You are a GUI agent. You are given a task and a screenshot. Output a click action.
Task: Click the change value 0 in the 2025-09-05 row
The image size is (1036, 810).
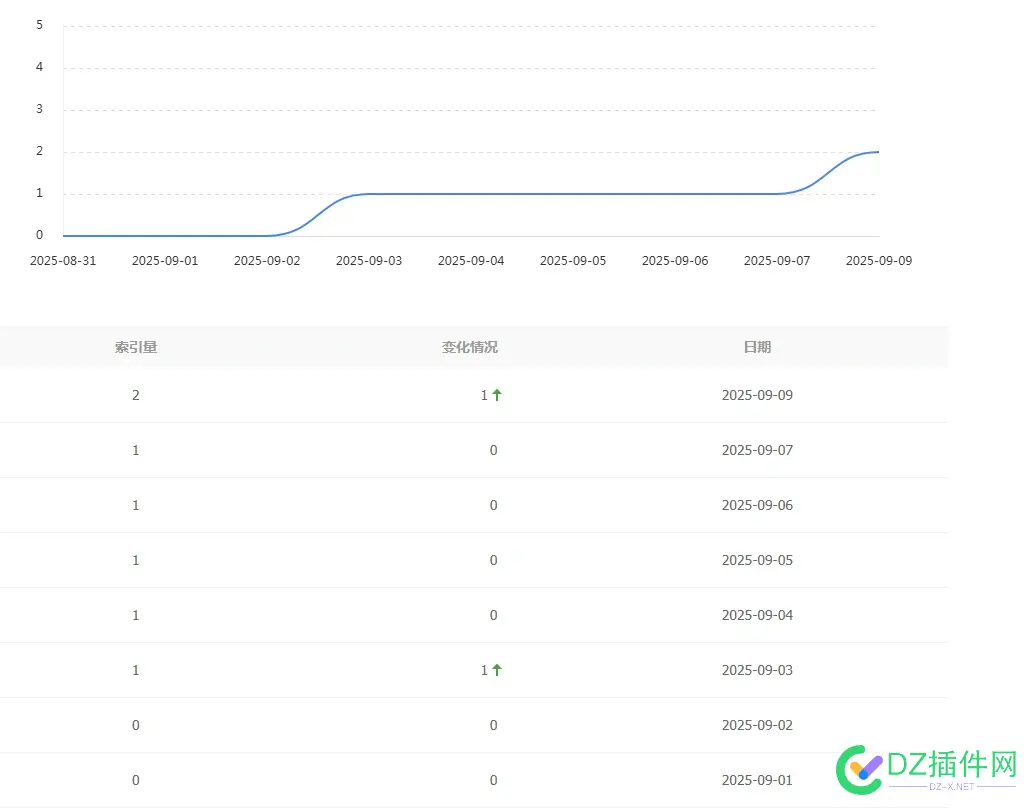click(493, 560)
